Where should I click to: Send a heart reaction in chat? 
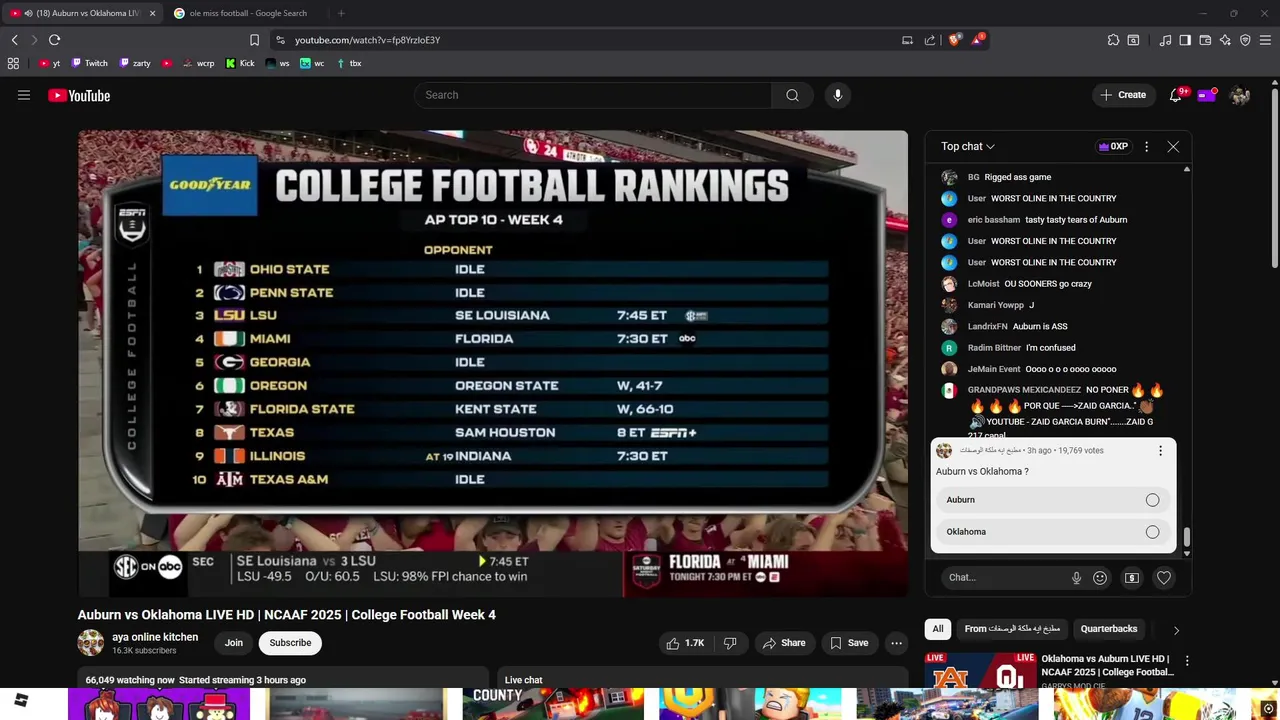(x=1164, y=577)
